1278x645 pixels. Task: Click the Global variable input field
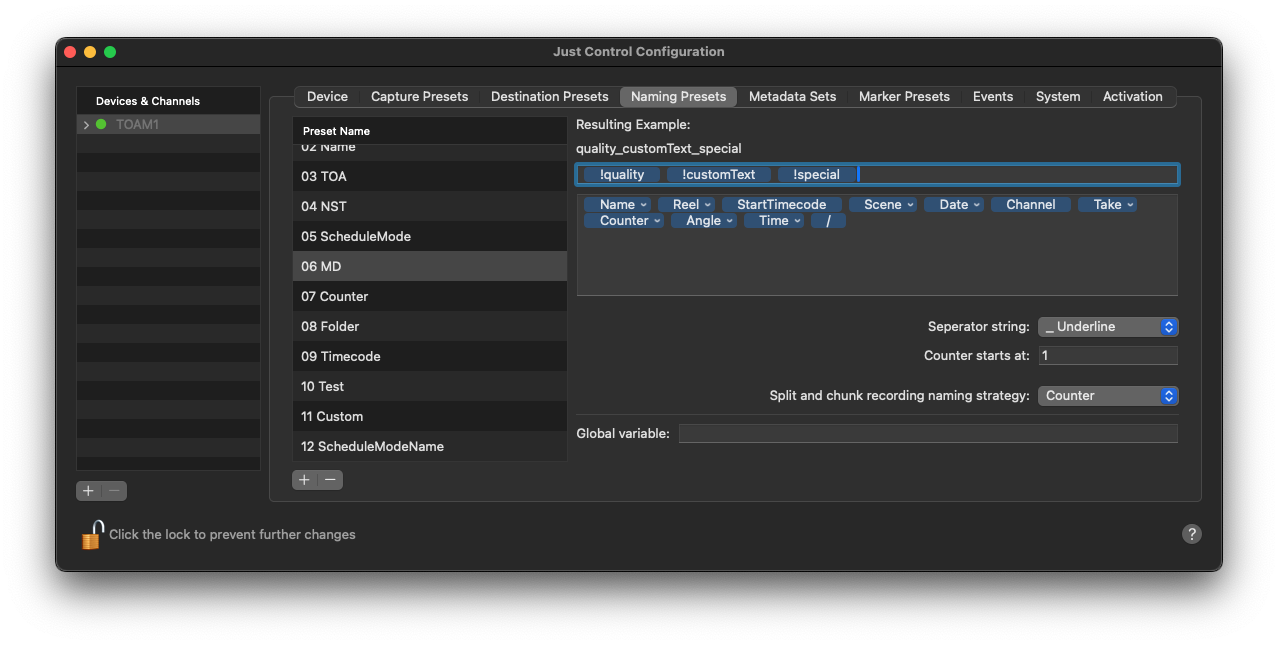click(x=928, y=434)
